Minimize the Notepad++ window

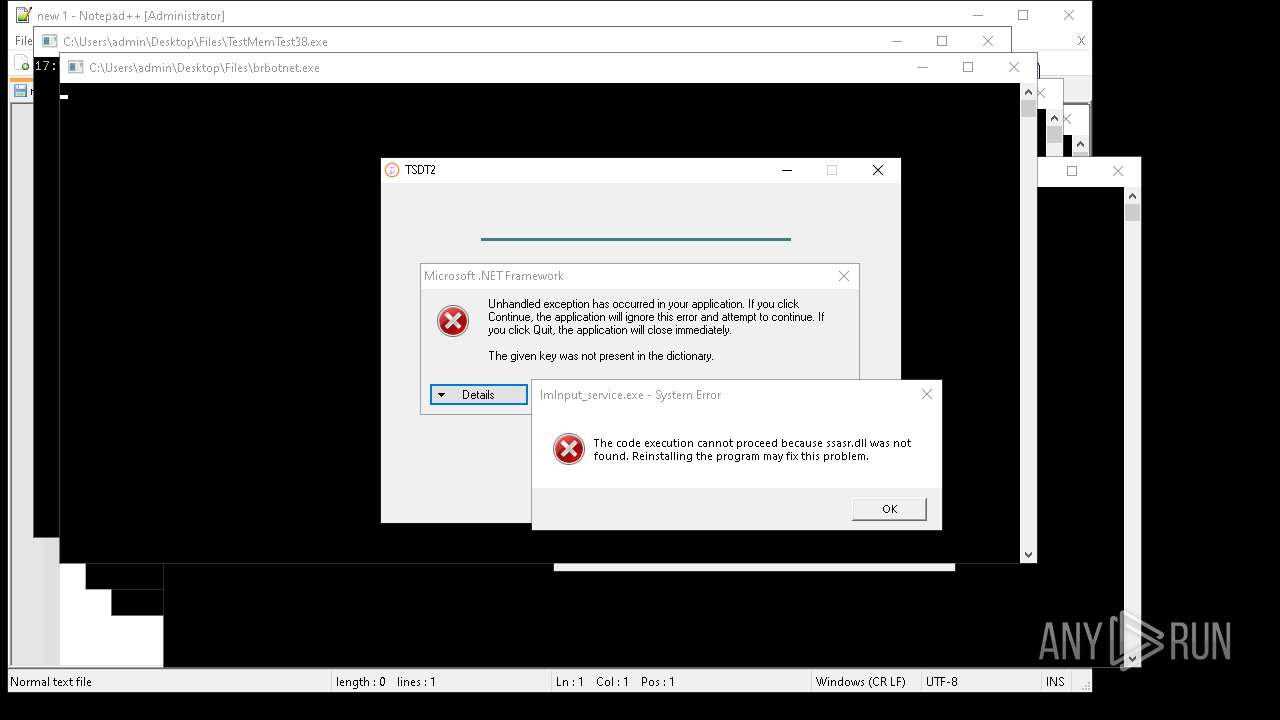[977, 15]
